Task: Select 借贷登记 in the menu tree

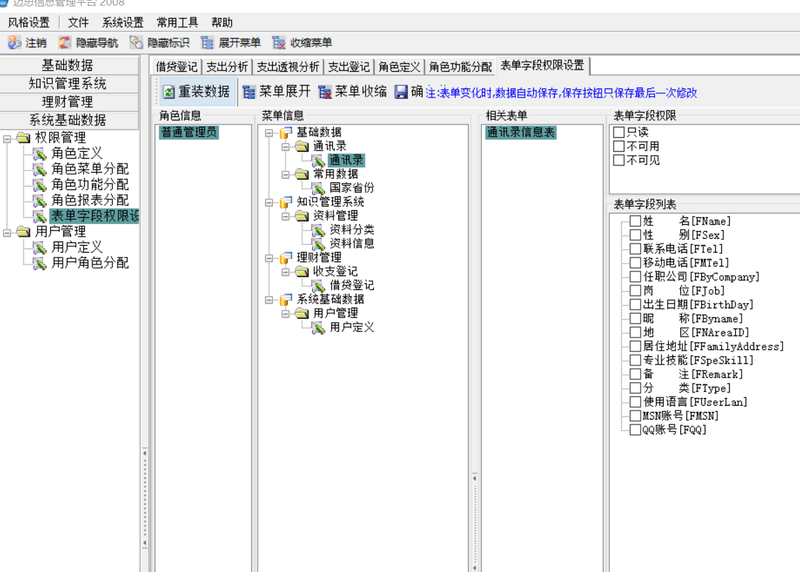Action: 351,285
